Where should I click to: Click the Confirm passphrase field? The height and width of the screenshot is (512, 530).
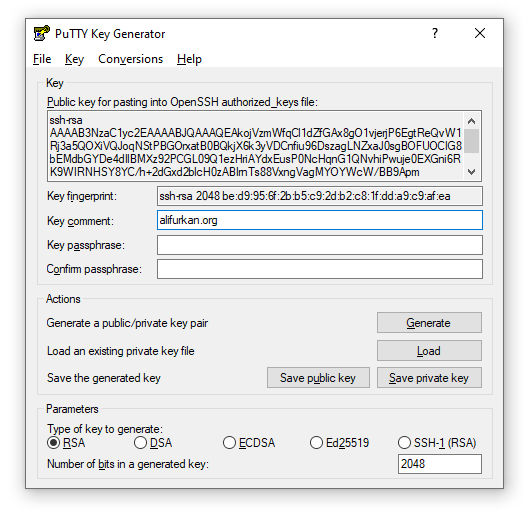pos(319,269)
